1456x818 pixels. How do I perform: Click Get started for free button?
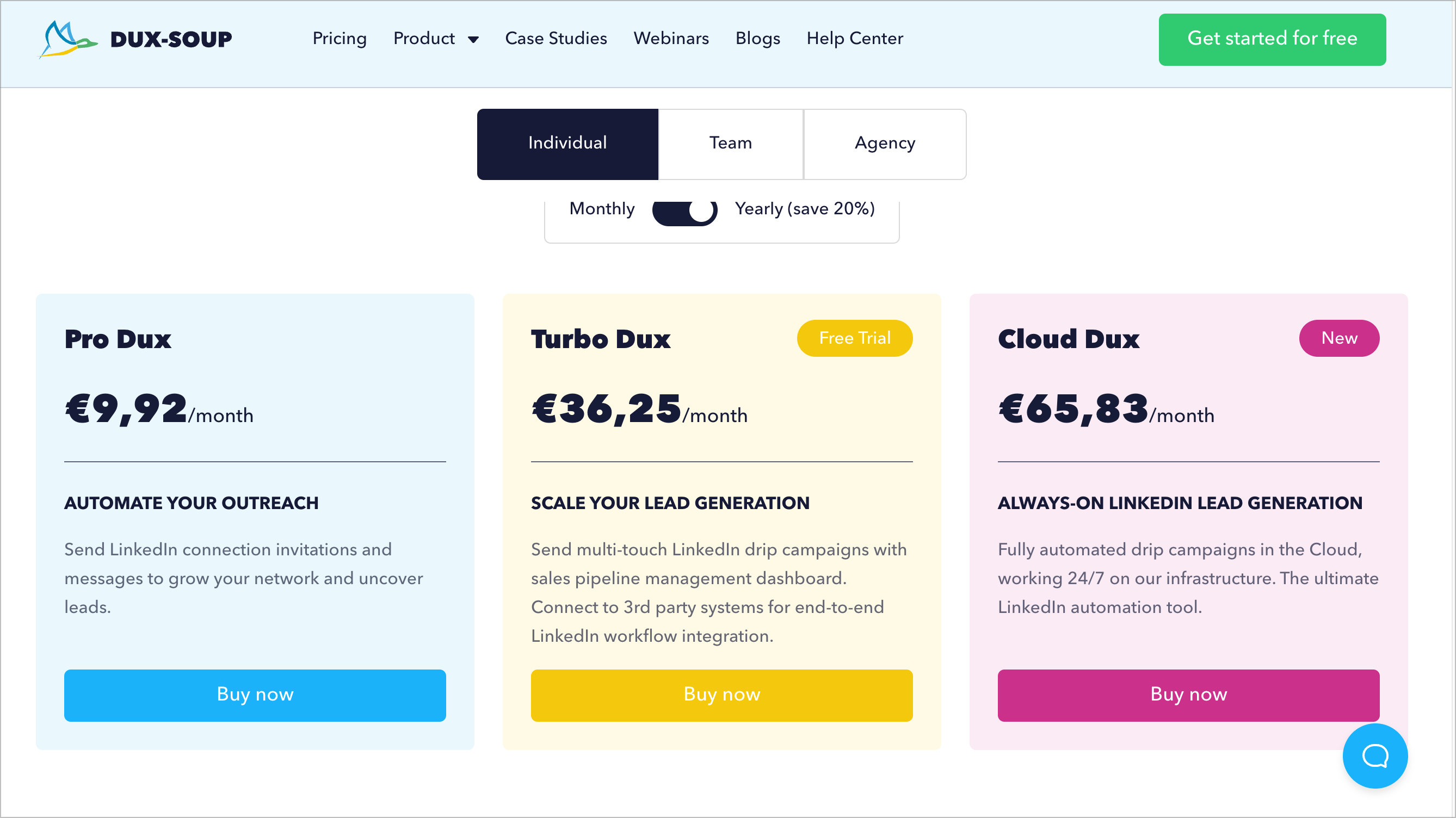[x=1272, y=39]
